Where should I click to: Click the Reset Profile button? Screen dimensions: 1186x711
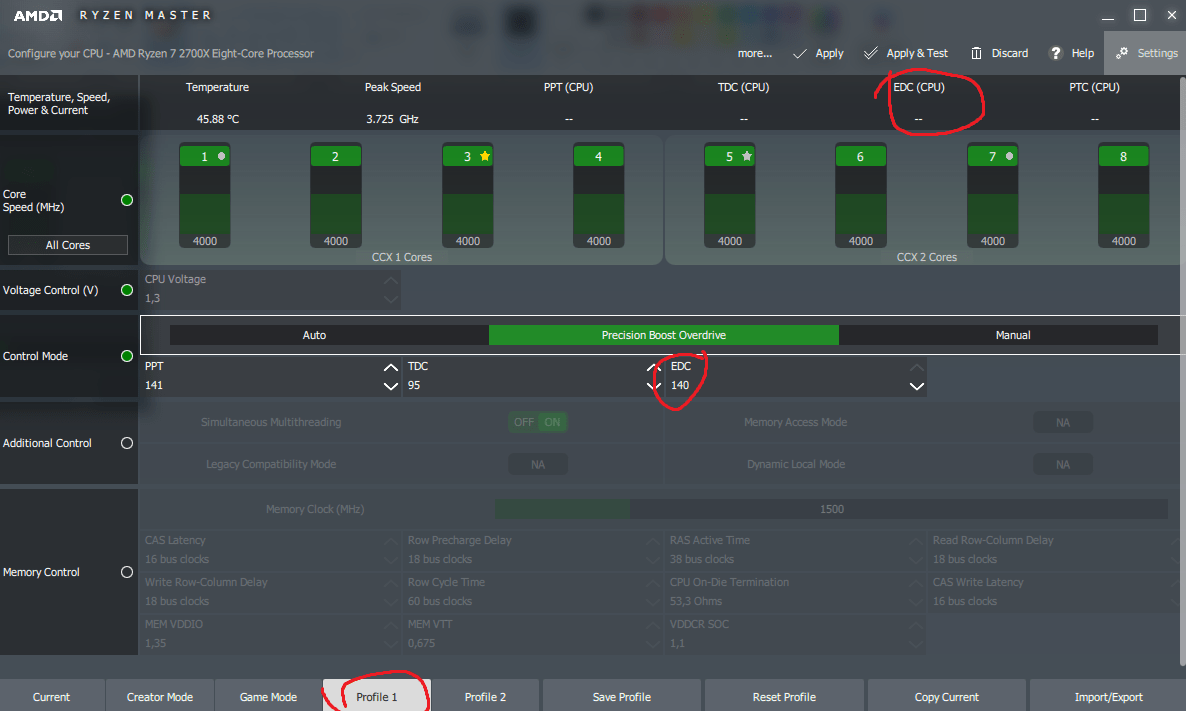784,697
